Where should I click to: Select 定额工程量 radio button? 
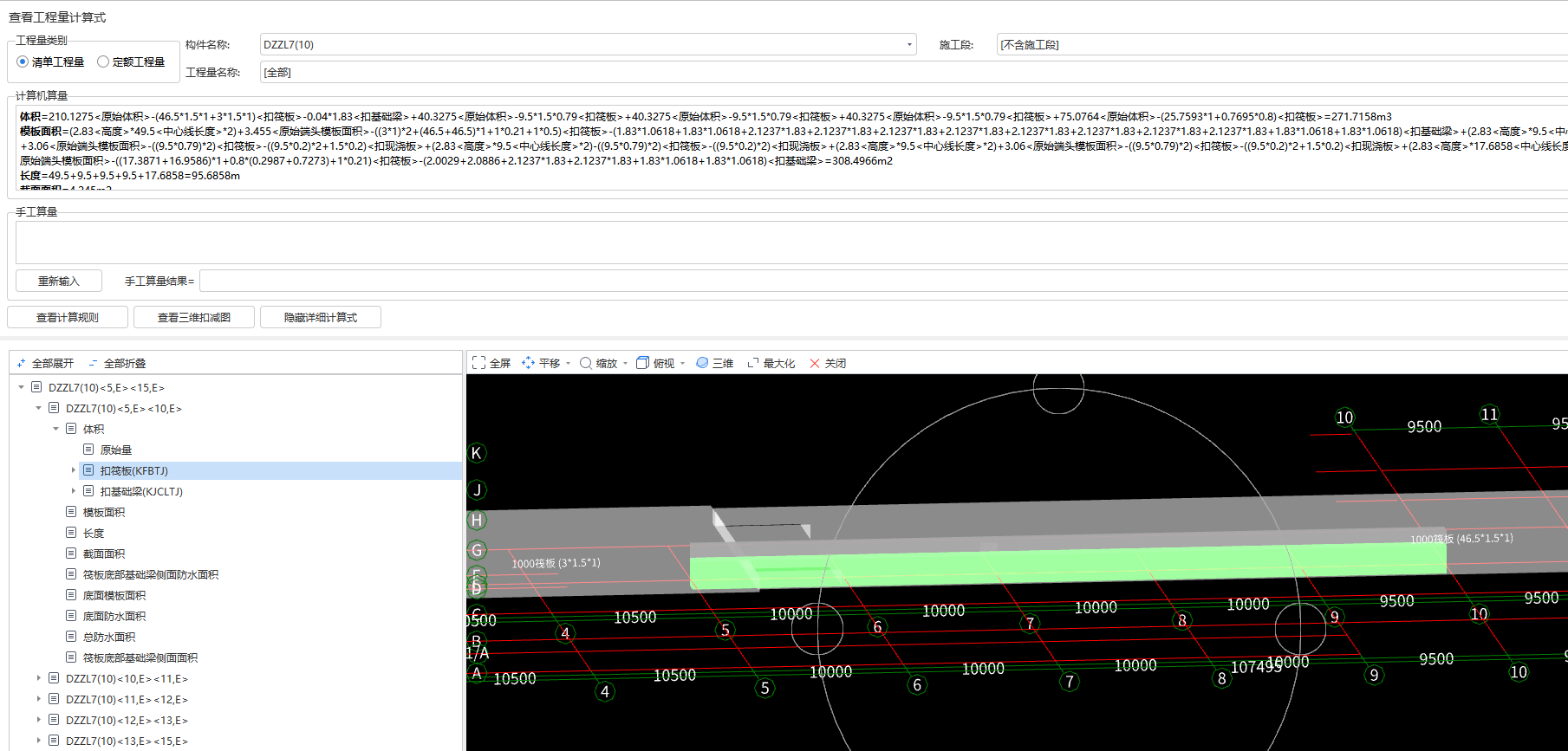pyautogui.click(x=103, y=62)
